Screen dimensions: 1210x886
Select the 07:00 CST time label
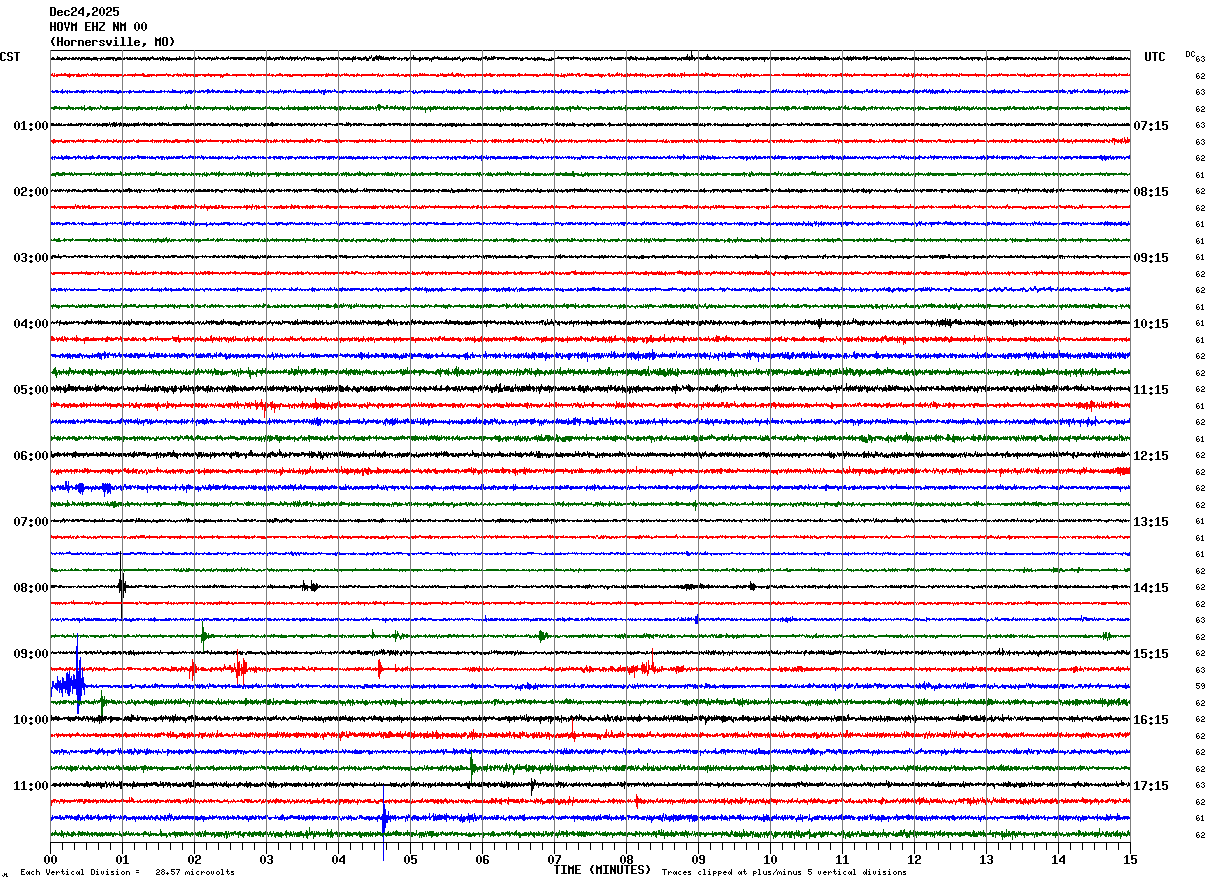point(31,522)
